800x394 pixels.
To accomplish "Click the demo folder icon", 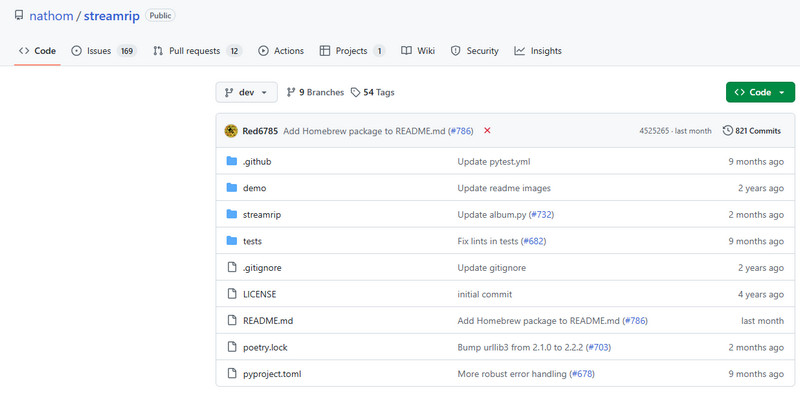I will pyautogui.click(x=232, y=188).
